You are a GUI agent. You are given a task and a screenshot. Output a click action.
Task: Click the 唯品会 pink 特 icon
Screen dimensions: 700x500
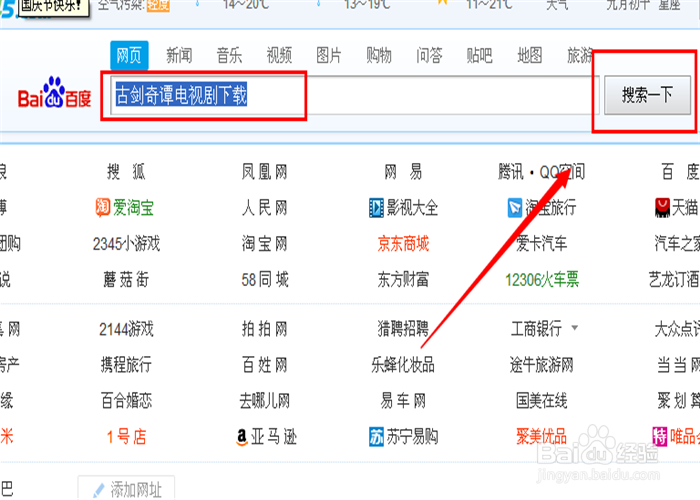pyautogui.click(x=659, y=436)
